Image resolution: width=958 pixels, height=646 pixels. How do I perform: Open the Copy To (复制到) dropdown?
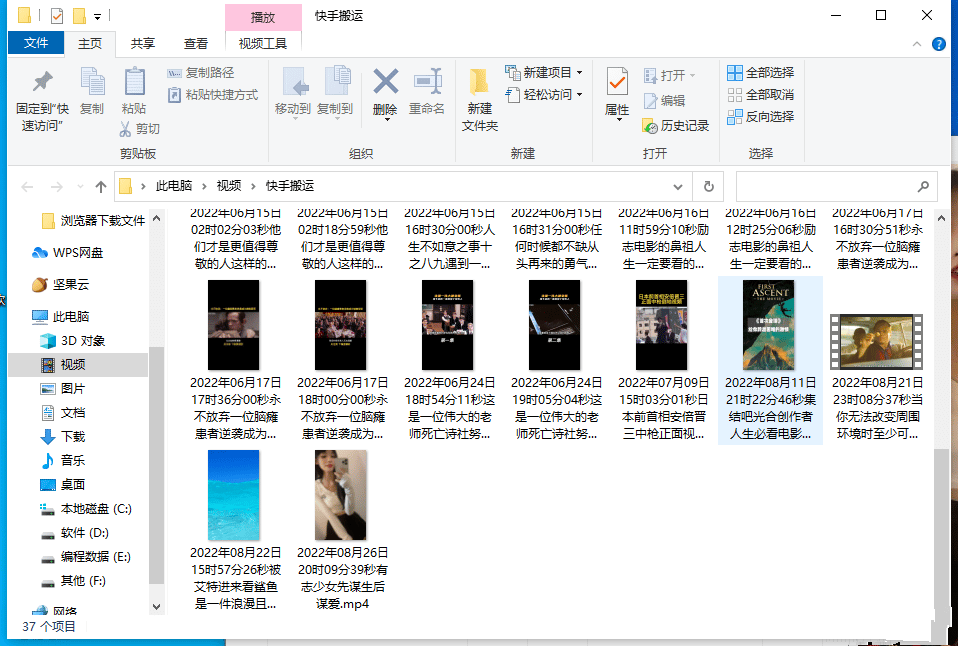(x=335, y=92)
